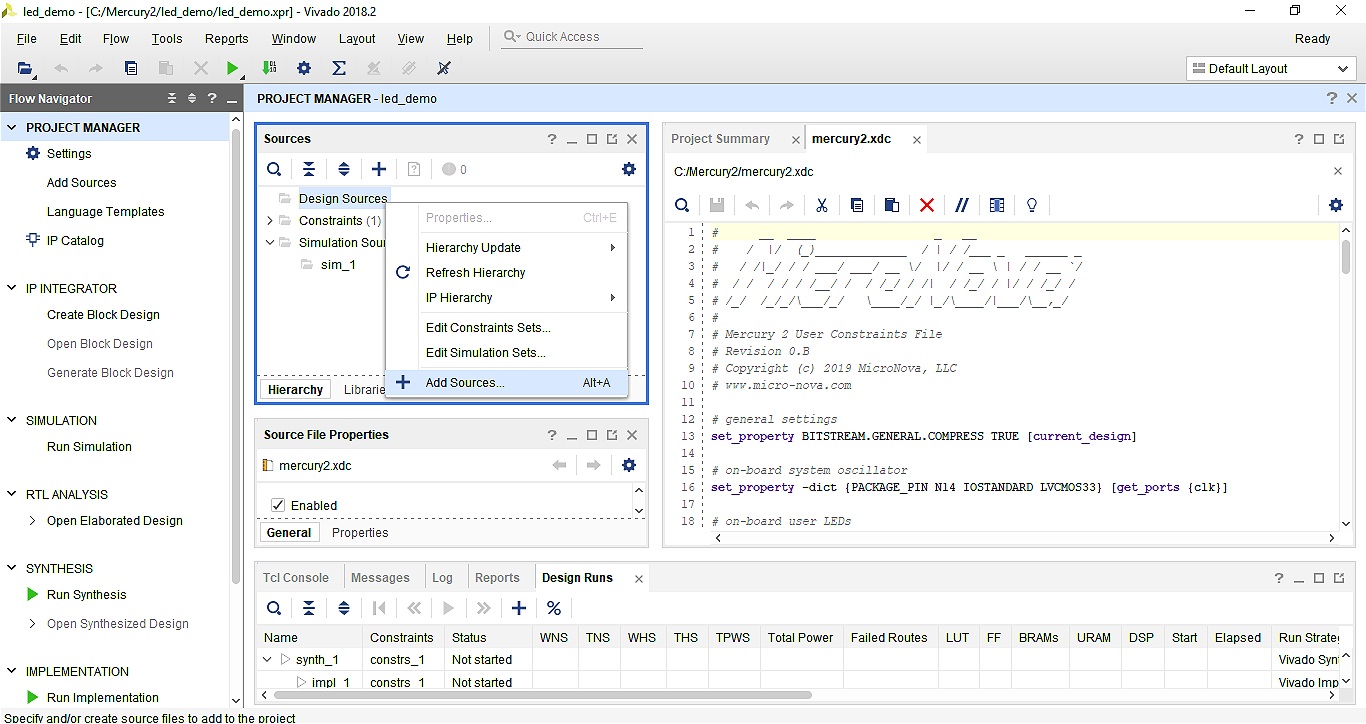
Task: Expand the Constraints folder in Sources tree
Action: (x=270, y=220)
